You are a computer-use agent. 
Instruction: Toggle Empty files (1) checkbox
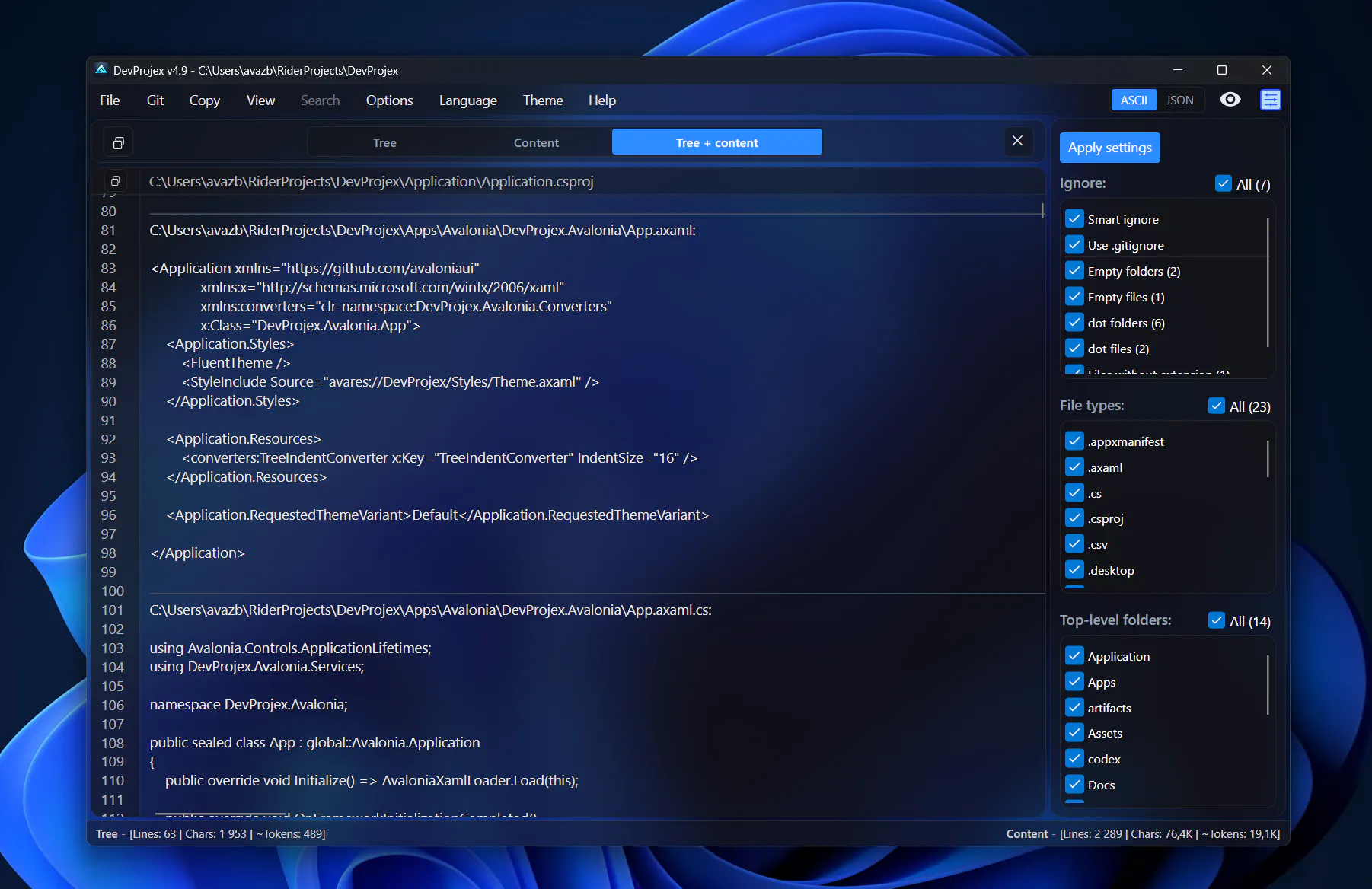click(1074, 297)
